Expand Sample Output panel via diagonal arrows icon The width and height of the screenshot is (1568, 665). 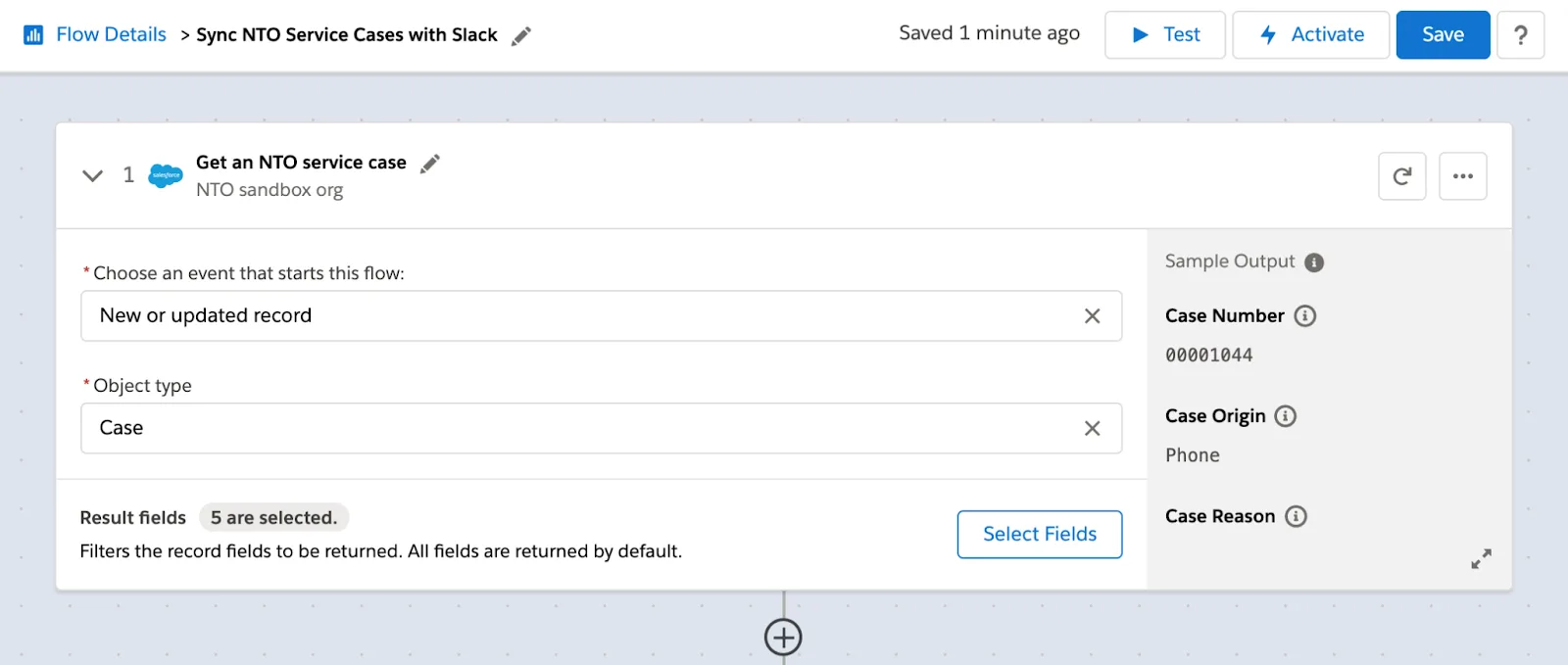(1480, 558)
